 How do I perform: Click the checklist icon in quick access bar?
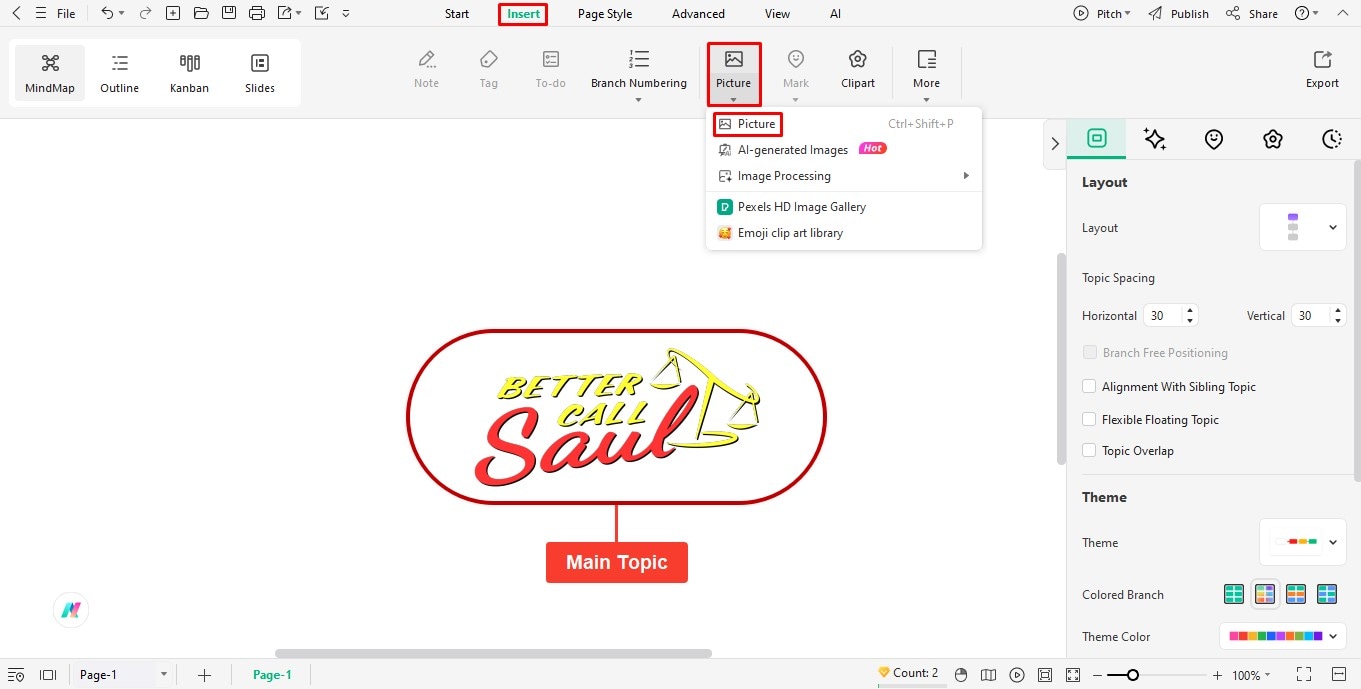321,14
